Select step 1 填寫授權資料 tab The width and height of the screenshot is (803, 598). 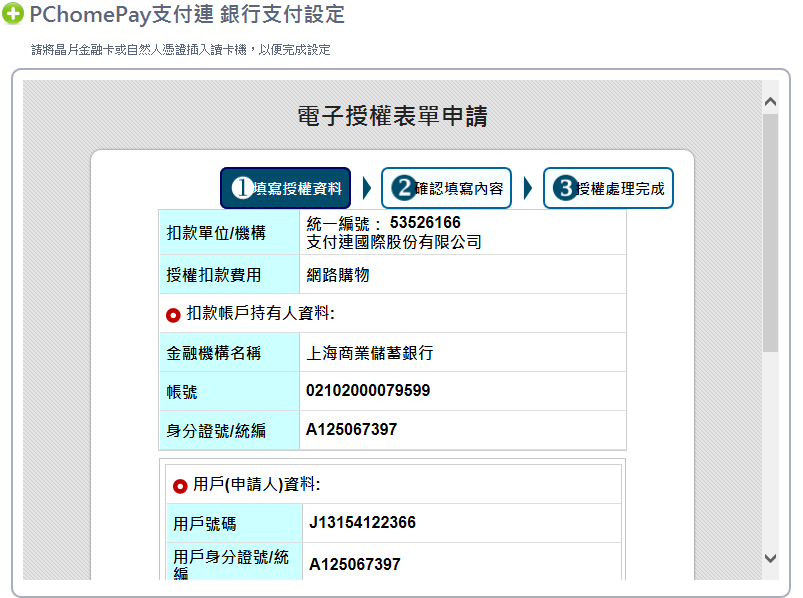[x=285, y=188]
